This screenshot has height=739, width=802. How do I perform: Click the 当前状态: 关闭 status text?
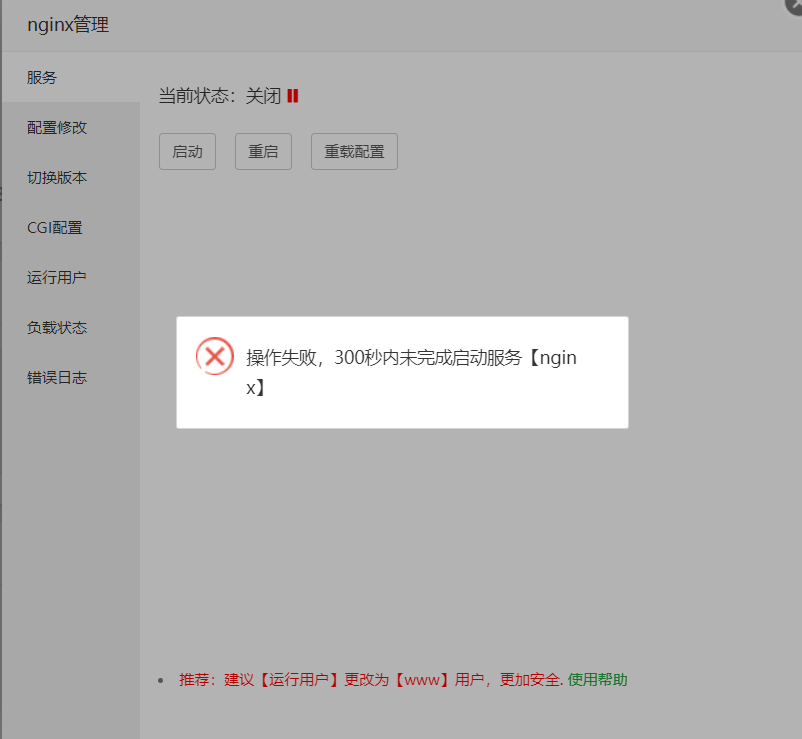pyautogui.click(x=220, y=96)
